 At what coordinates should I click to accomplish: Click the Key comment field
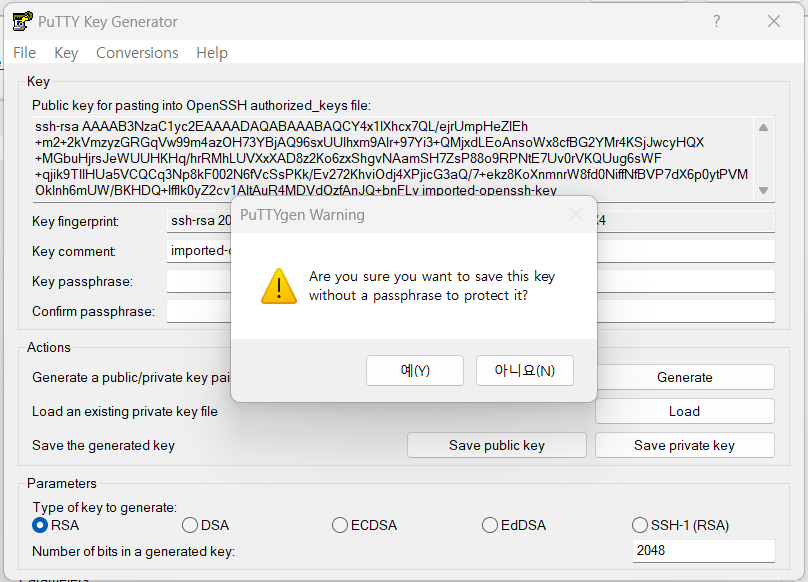click(470, 251)
